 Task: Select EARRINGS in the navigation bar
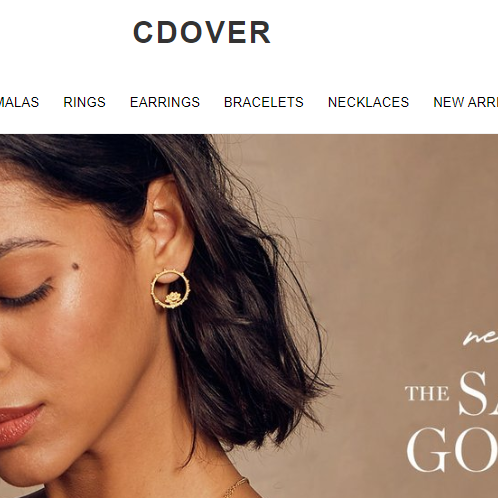click(165, 102)
